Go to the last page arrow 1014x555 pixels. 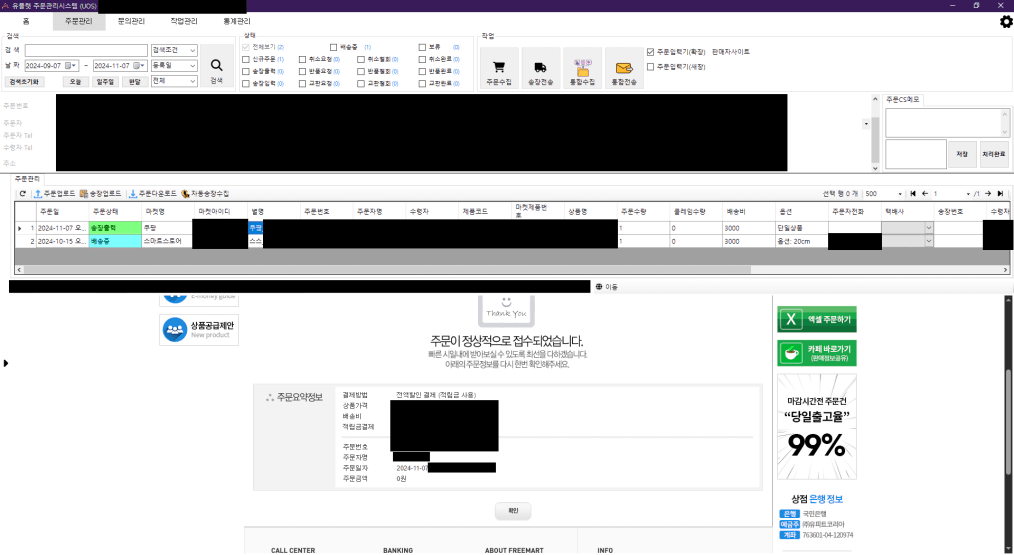click(x=1000, y=193)
